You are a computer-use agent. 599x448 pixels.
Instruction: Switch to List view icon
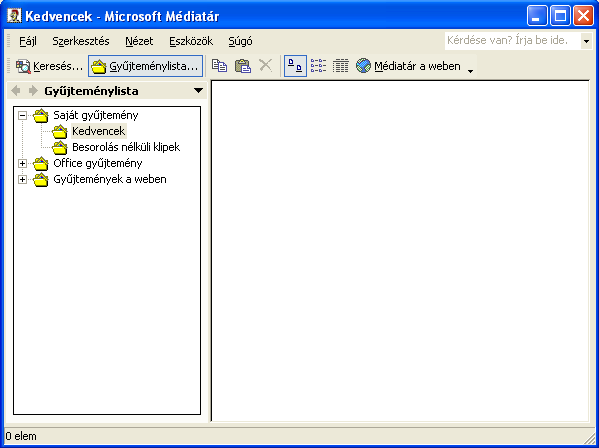pyautogui.click(x=318, y=66)
